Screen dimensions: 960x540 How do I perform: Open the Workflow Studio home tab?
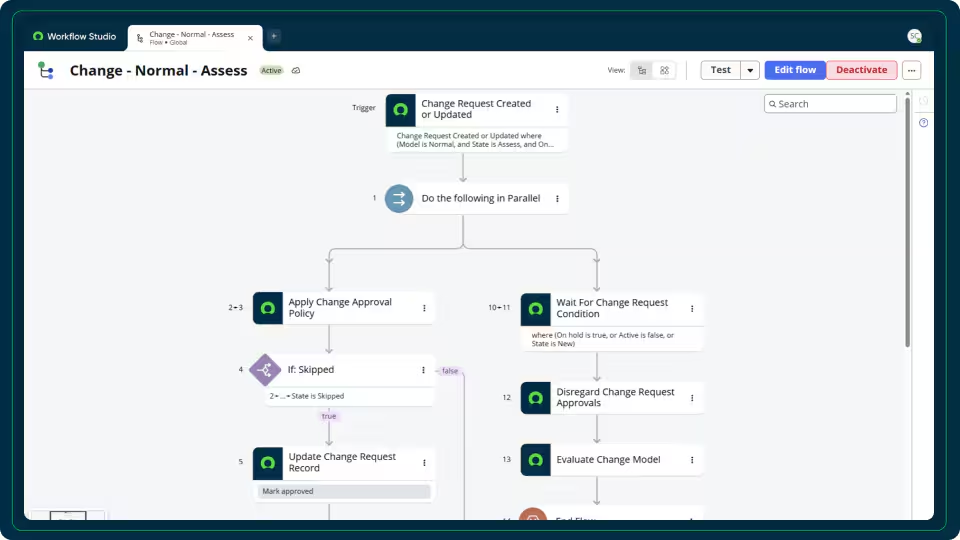(x=74, y=37)
